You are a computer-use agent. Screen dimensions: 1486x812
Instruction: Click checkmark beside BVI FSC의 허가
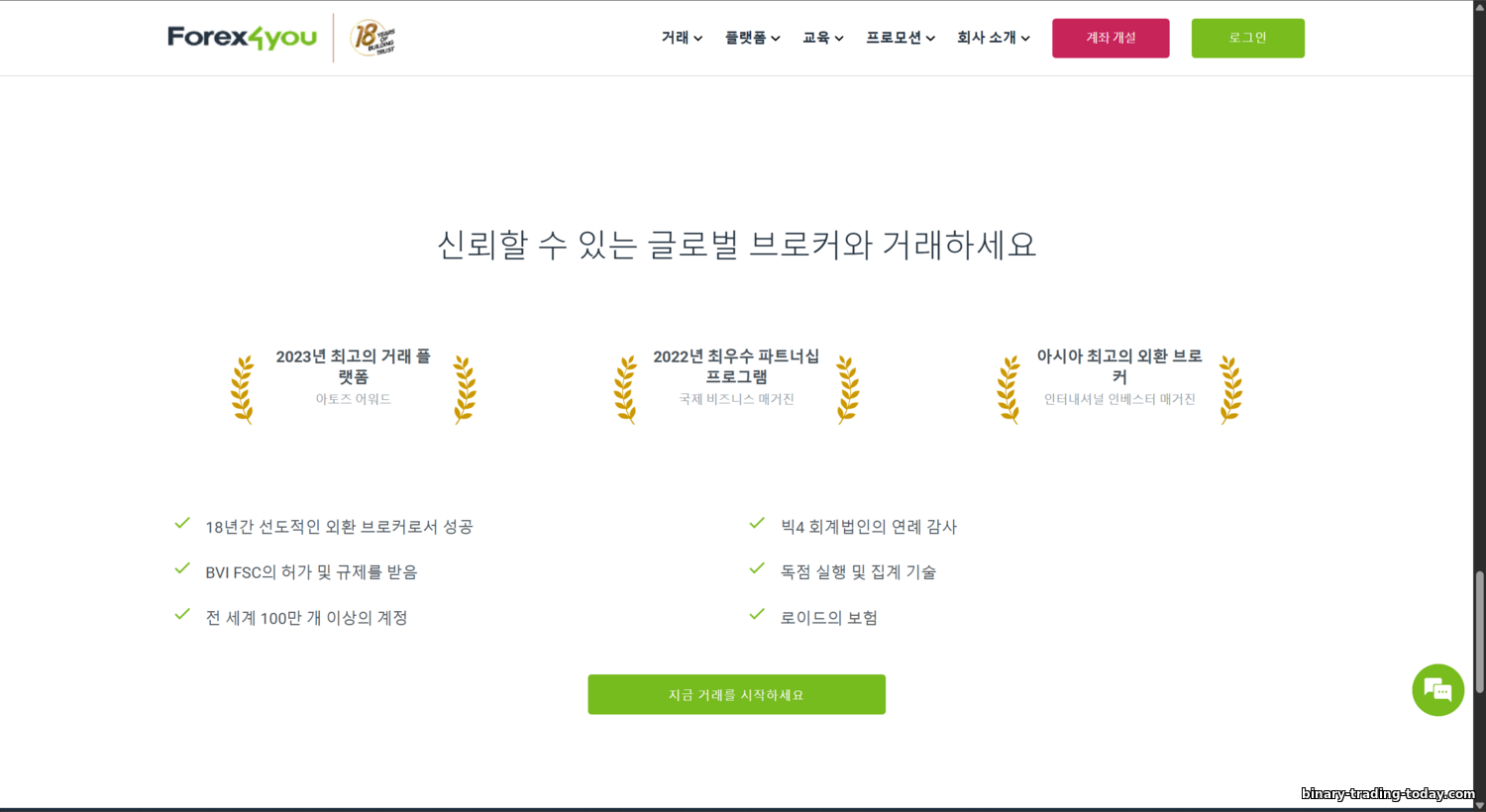point(182,568)
